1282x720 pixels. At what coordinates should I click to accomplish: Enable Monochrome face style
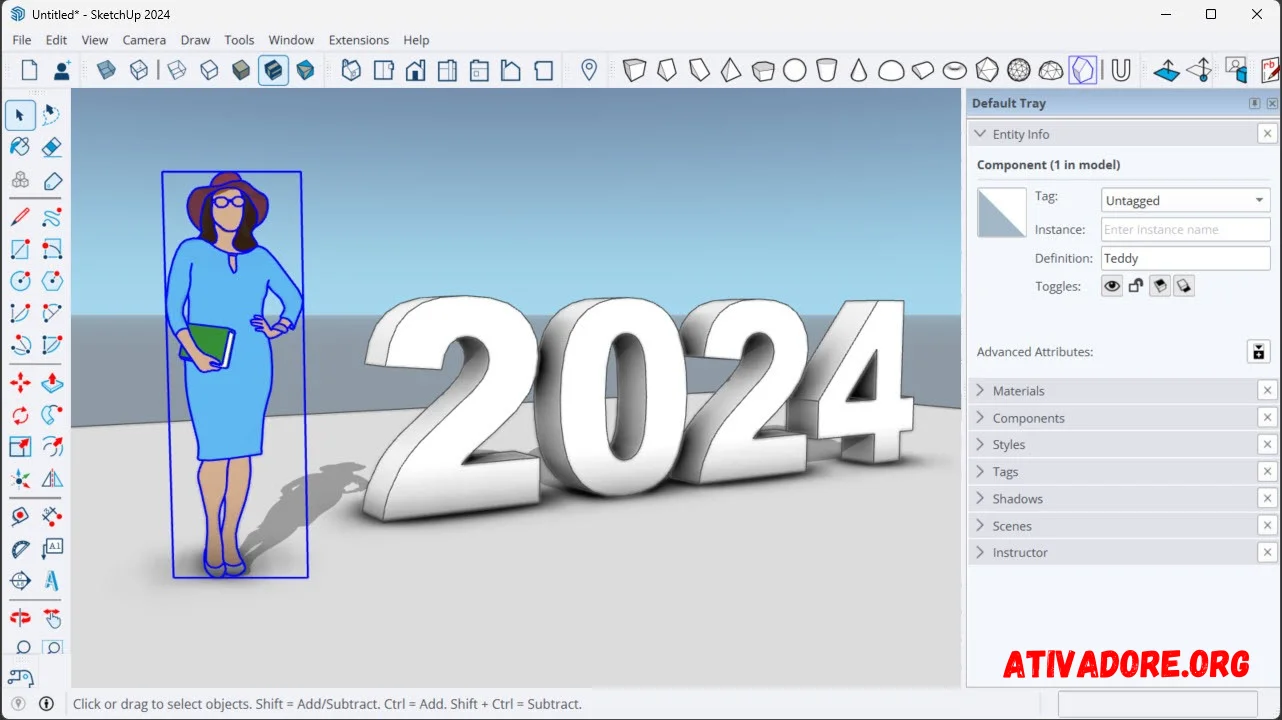point(305,70)
